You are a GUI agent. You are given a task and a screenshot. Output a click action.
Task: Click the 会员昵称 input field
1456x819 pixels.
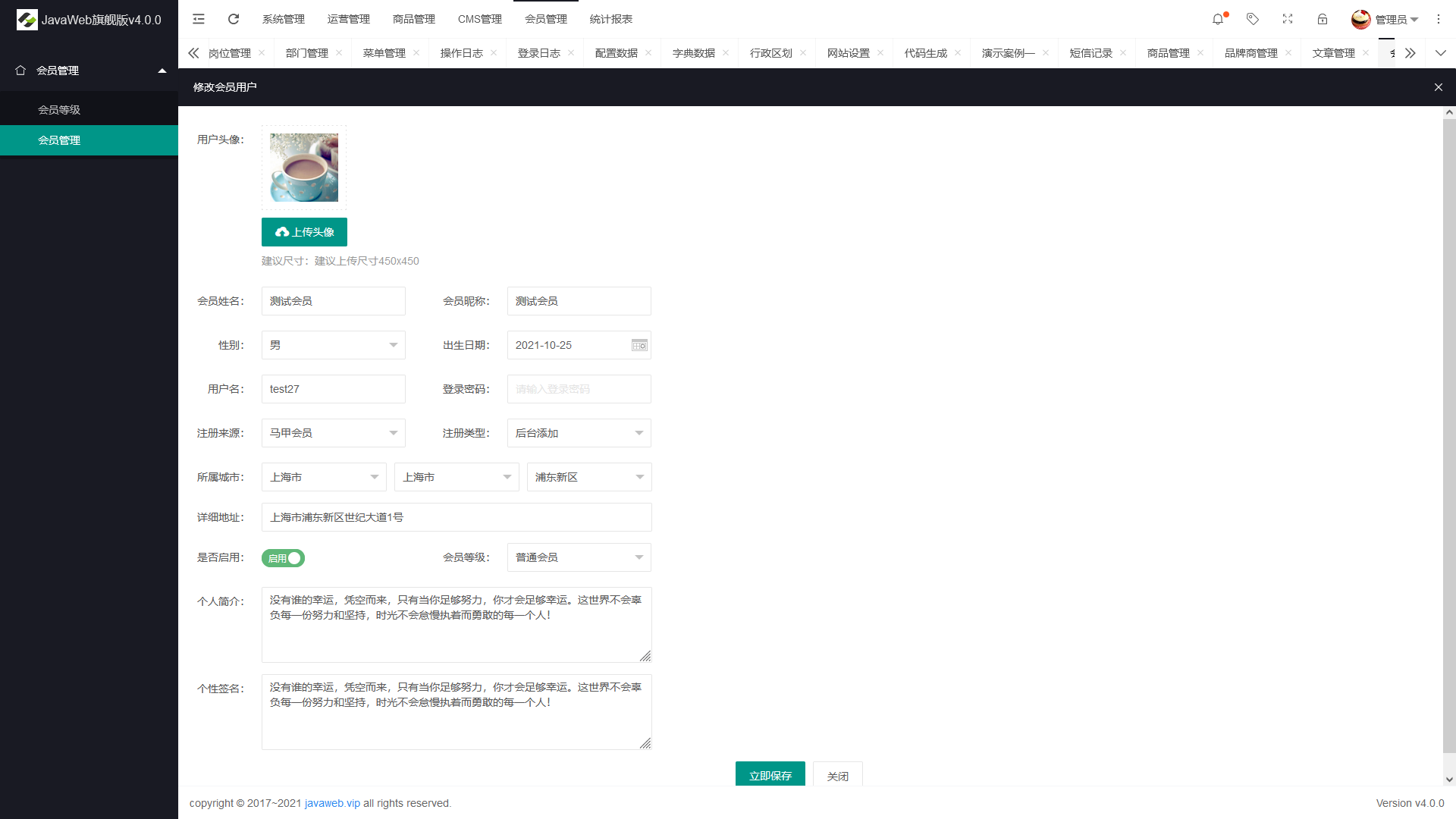(x=579, y=301)
